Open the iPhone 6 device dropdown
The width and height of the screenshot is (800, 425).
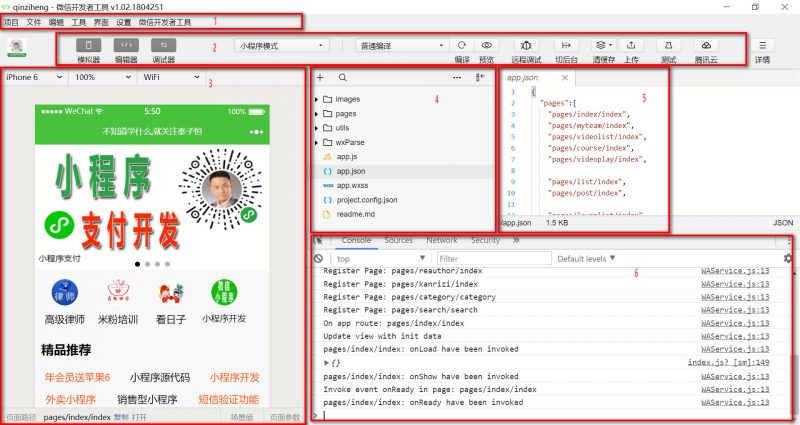click(34, 77)
